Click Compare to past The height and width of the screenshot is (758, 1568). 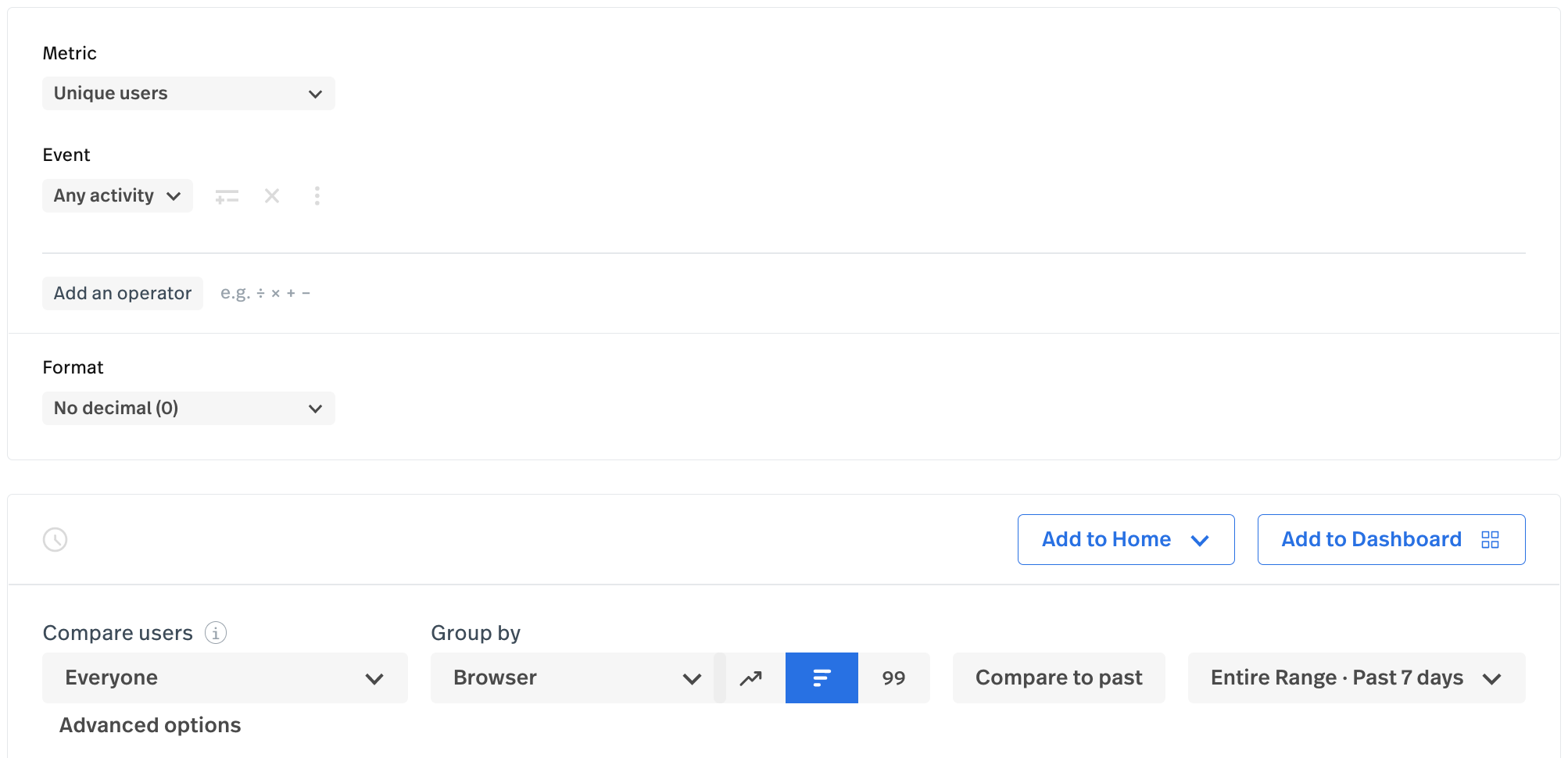click(x=1058, y=678)
